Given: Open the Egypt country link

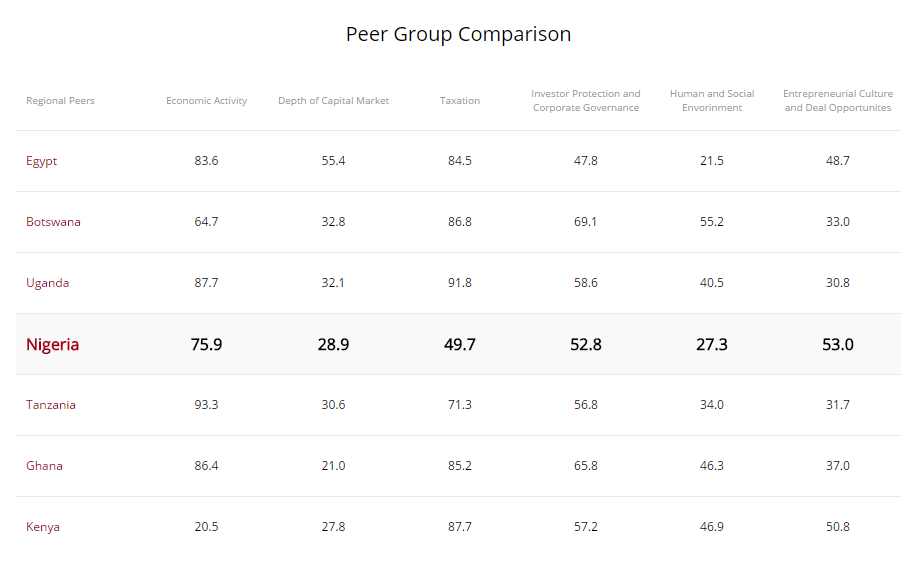Looking at the screenshot, I should click(42, 161).
